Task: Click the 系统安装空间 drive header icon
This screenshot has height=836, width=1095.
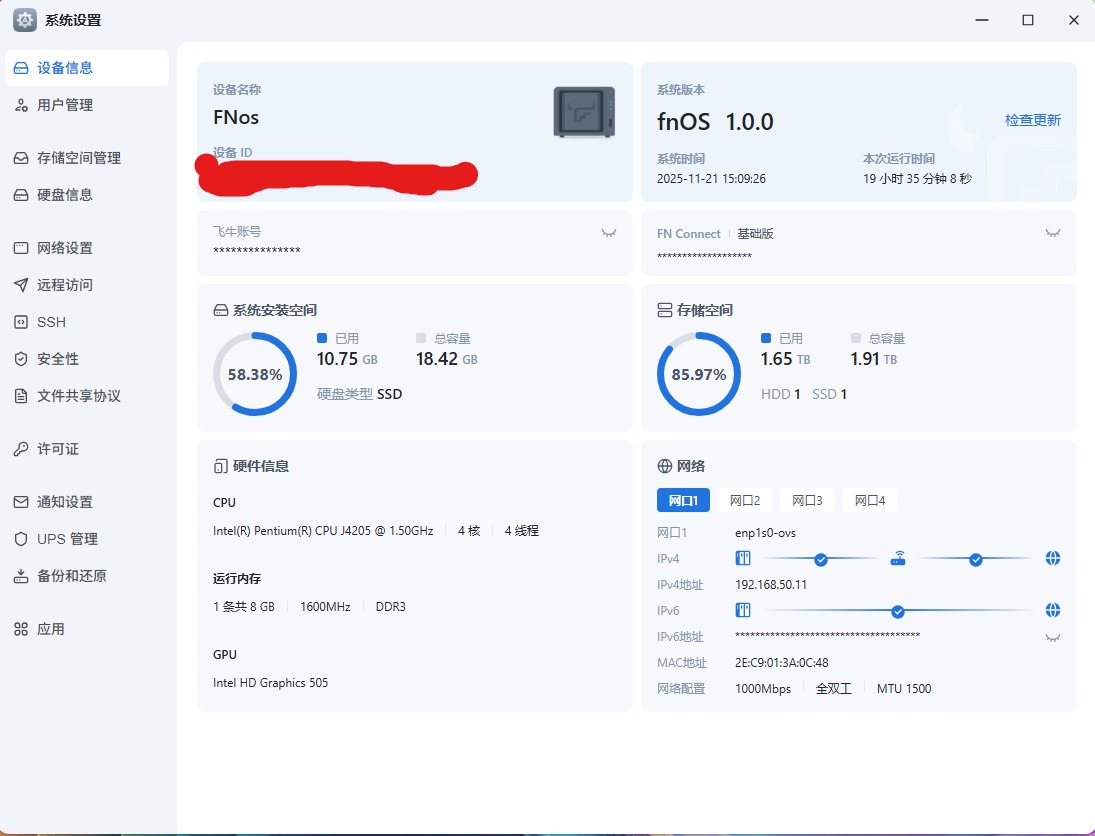Action: (221, 310)
